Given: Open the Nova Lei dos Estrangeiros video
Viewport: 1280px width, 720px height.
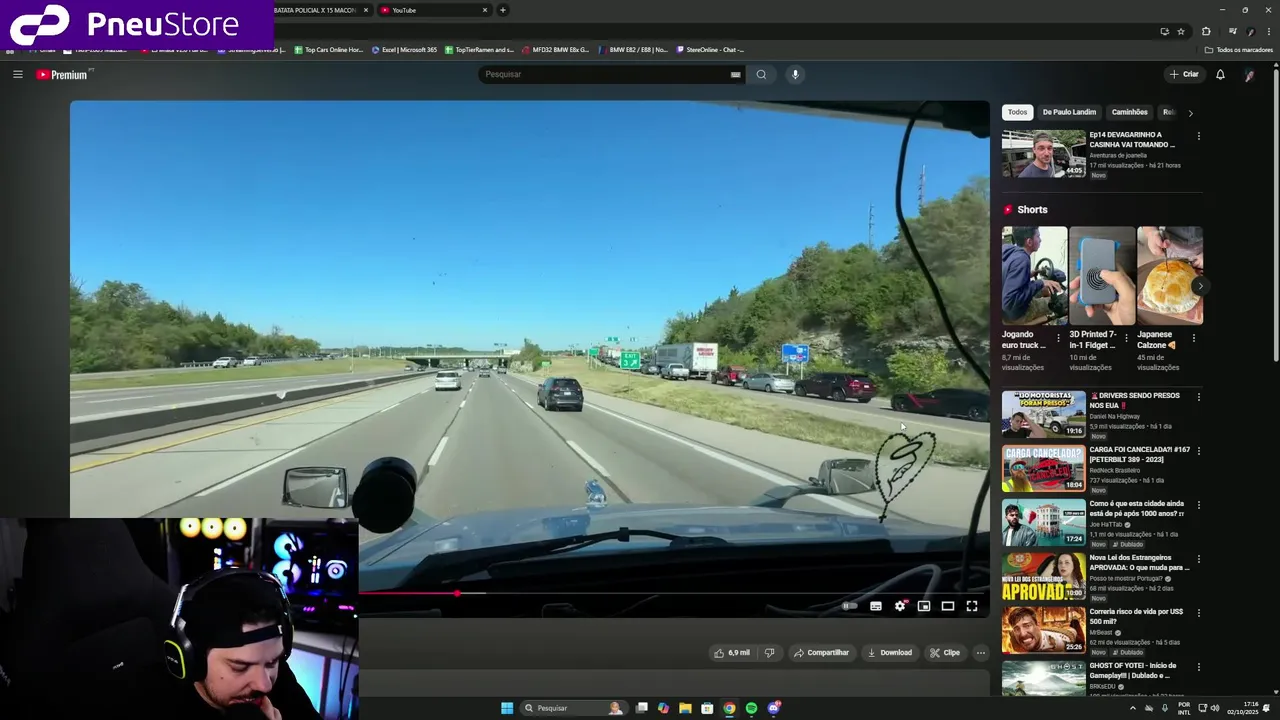Looking at the screenshot, I should [1043, 576].
